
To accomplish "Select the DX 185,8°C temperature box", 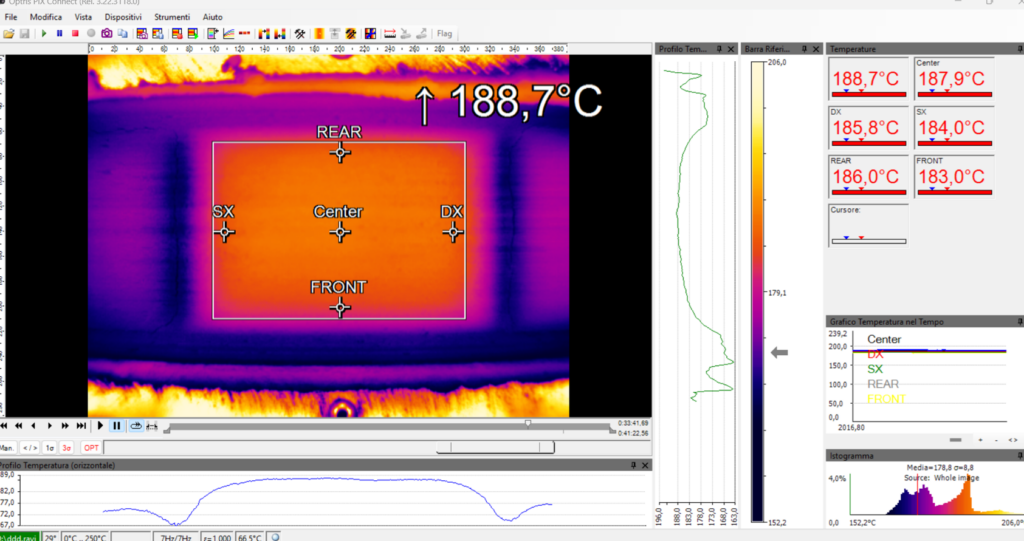I will [x=869, y=127].
